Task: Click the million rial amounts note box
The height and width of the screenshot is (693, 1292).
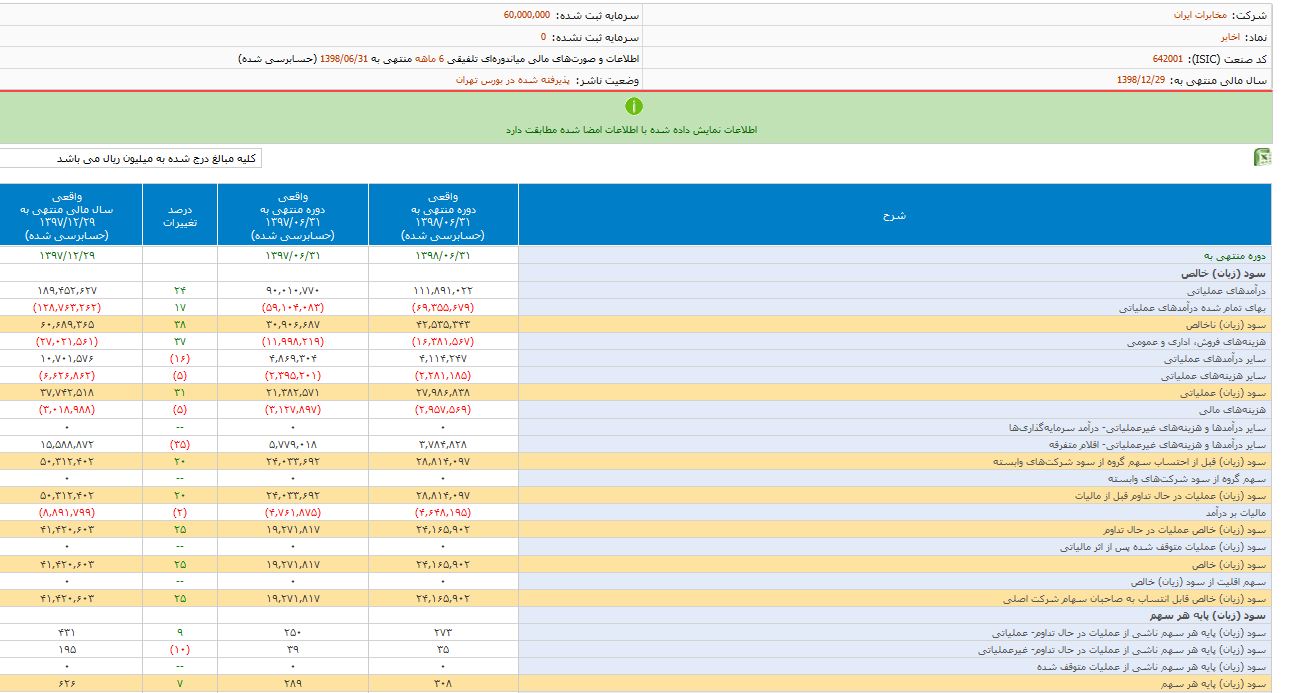Action: point(130,159)
